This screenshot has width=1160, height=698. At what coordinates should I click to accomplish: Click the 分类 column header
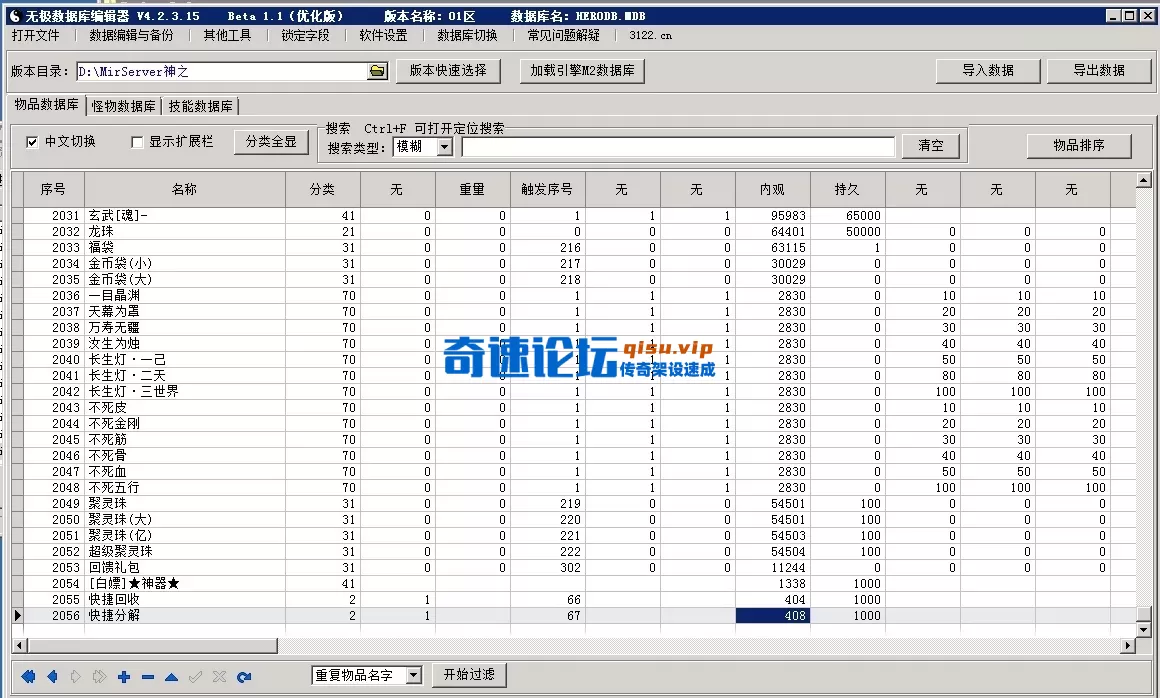(x=323, y=189)
